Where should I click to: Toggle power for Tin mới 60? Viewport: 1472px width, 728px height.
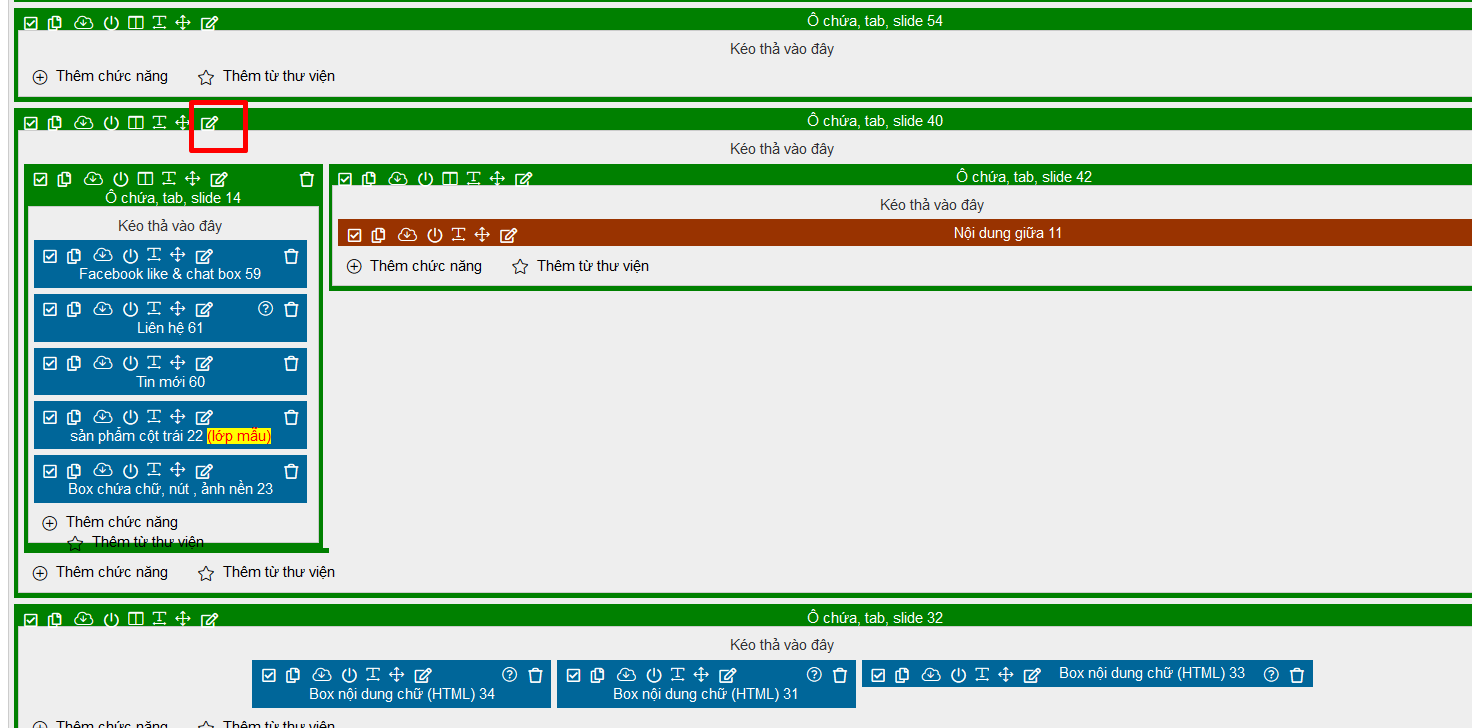tap(130, 363)
